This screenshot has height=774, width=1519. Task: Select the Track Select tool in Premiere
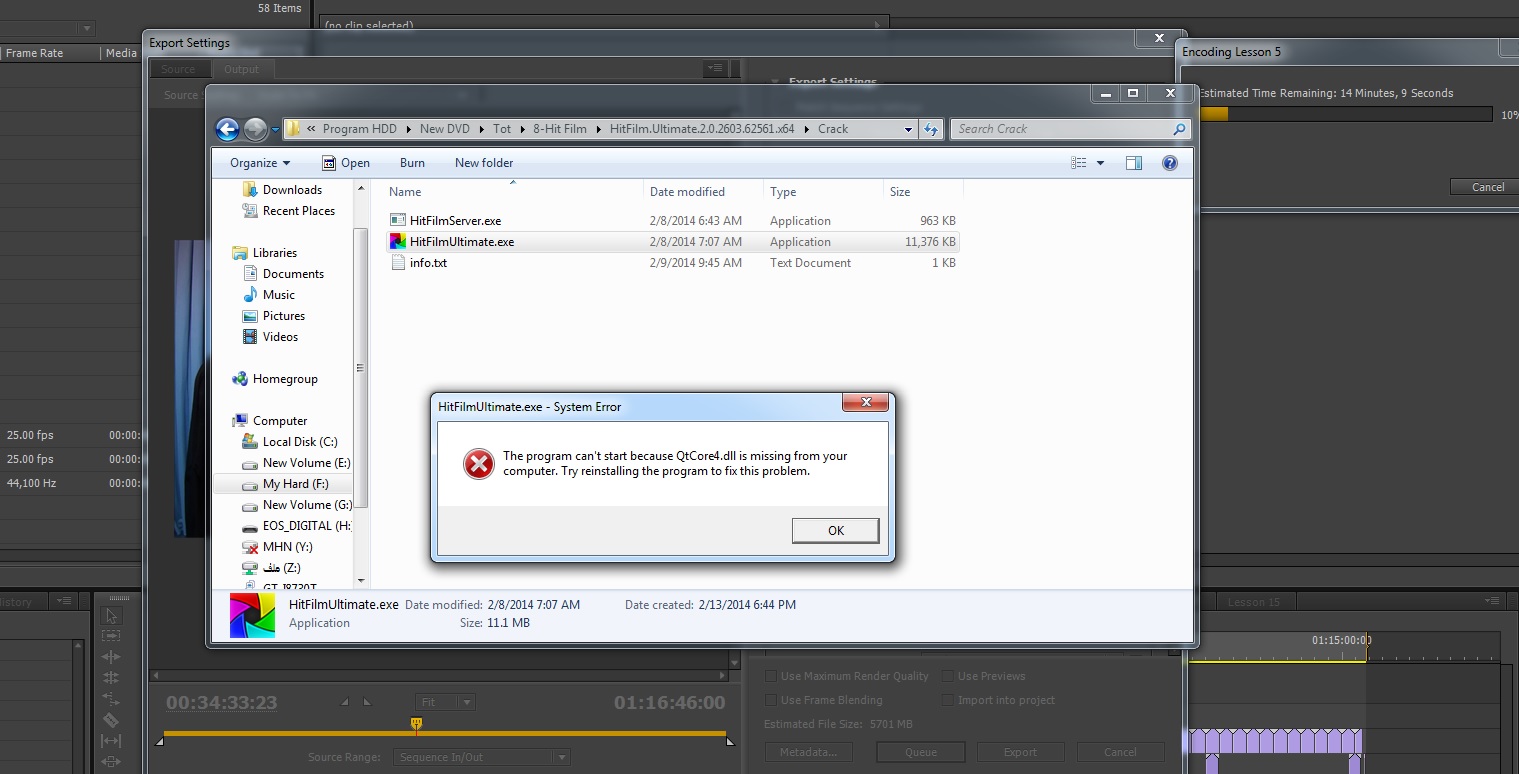pos(111,636)
